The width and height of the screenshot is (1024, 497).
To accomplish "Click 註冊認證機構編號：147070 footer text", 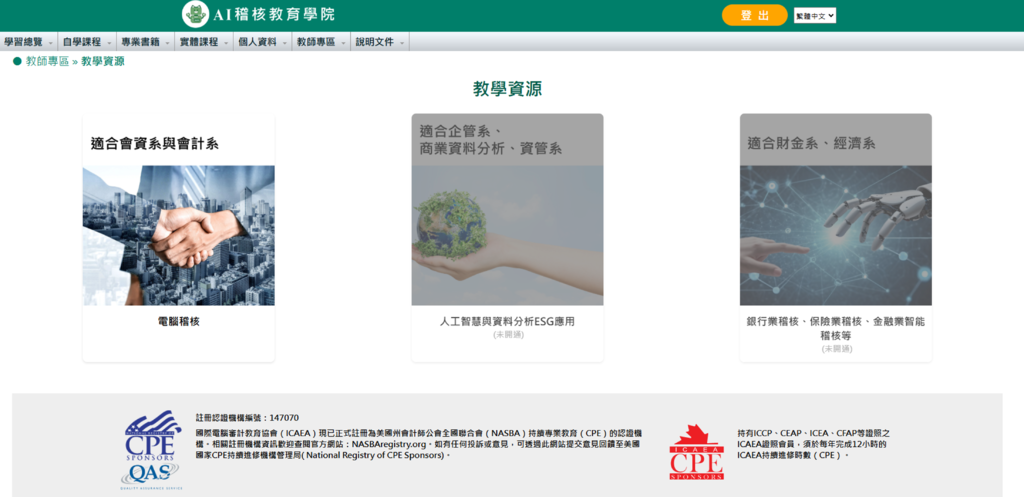I will point(248,417).
